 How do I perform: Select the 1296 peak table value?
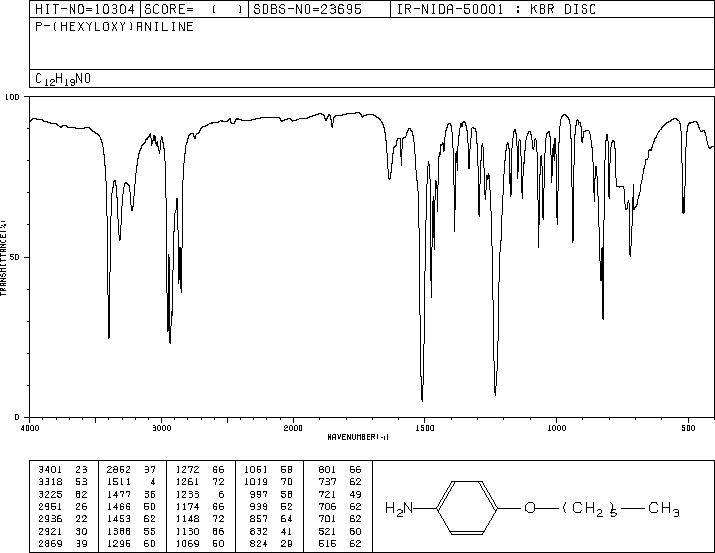coord(119,544)
